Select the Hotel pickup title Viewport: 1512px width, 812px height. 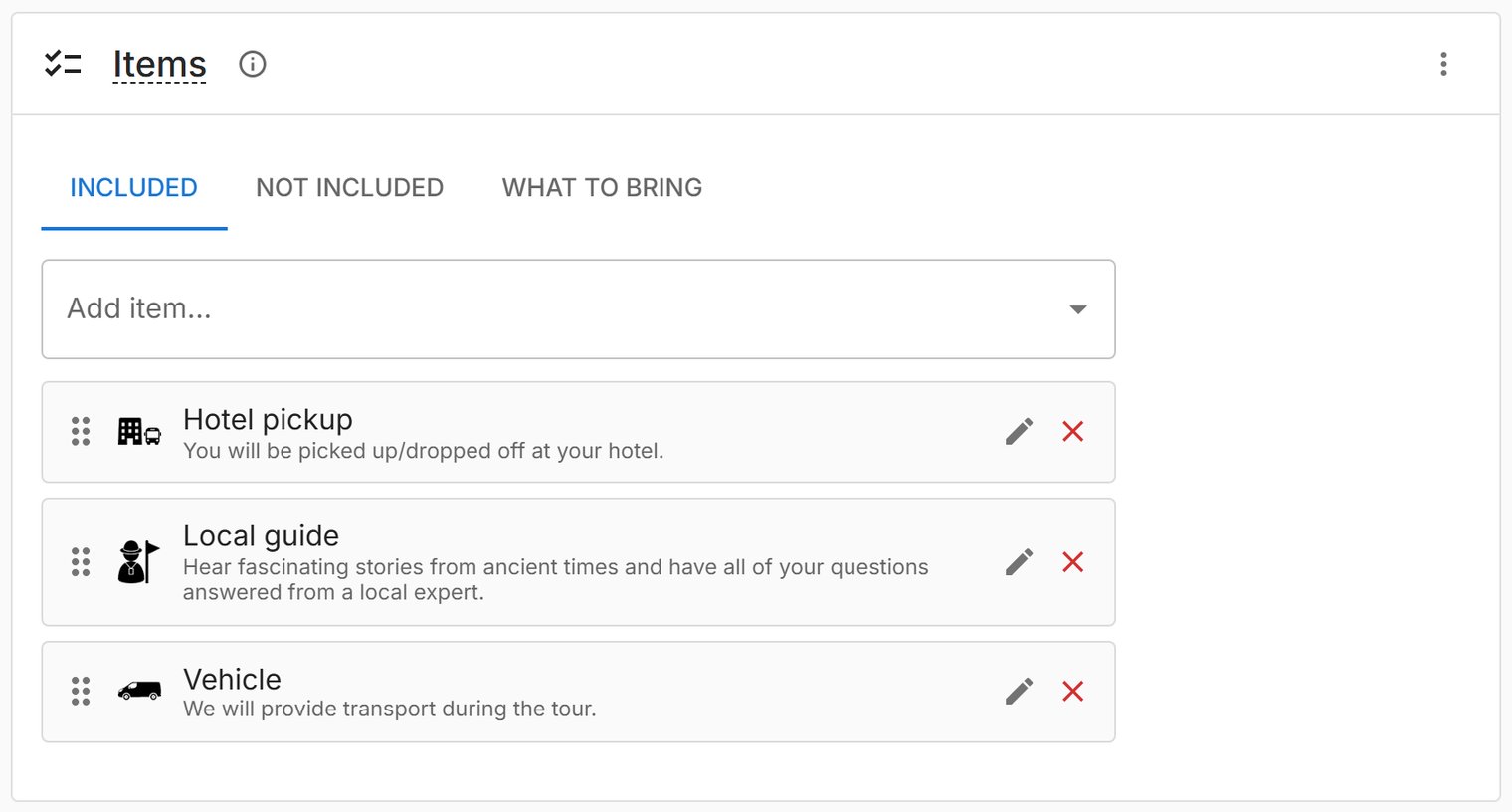click(x=268, y=420)
